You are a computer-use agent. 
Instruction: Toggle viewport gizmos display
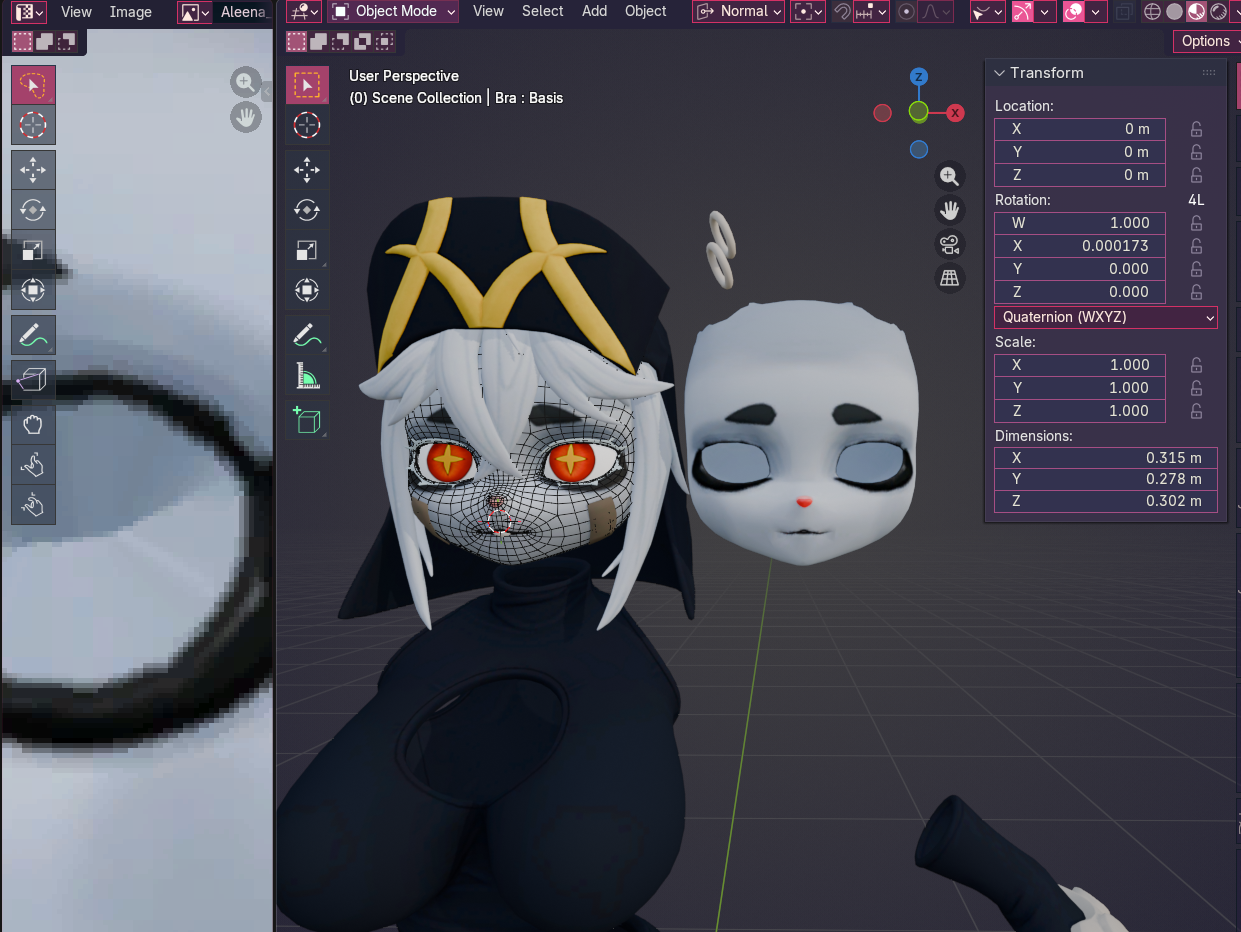click(x=1022, y=12)
